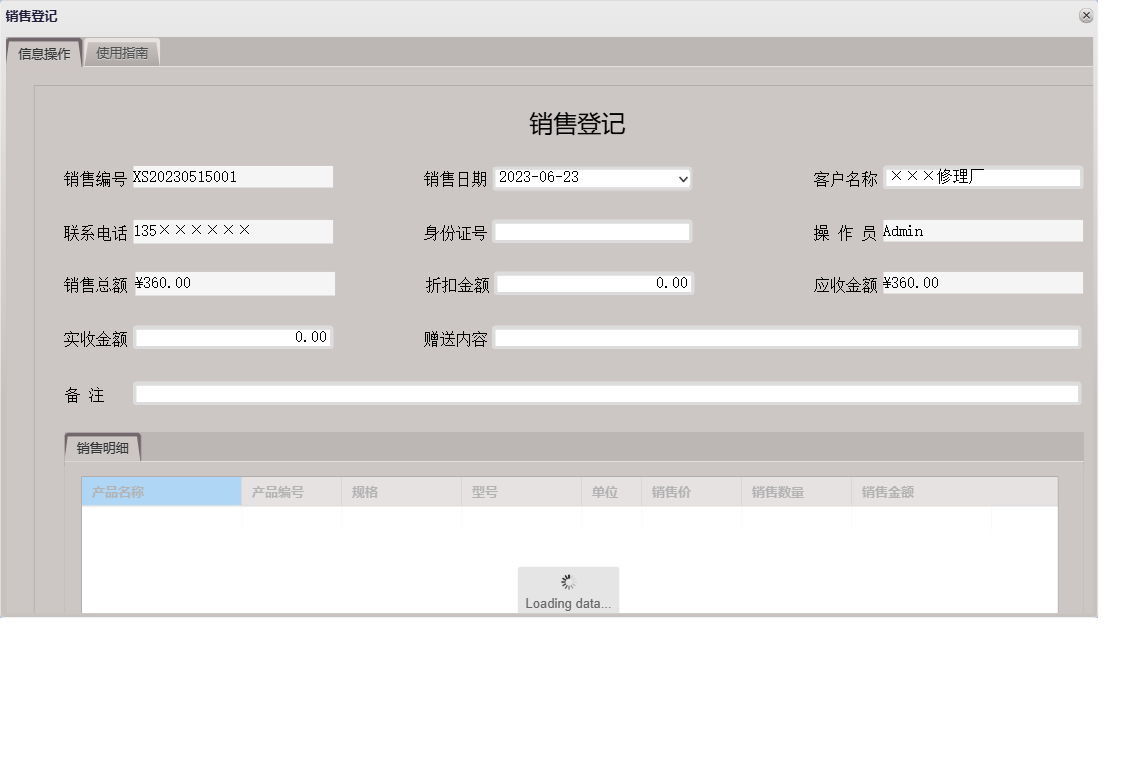Viewport: 1134px width, 762px height.
Task: Click the 销售编号 field showing XS20230515001
Action: coord(233,177)
